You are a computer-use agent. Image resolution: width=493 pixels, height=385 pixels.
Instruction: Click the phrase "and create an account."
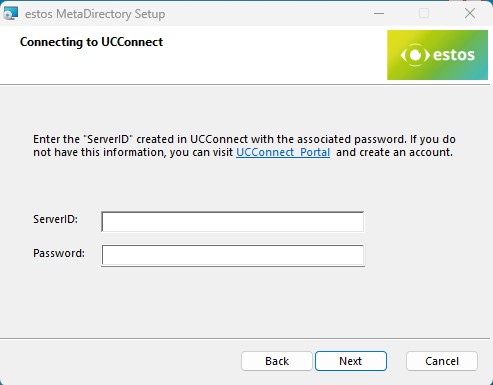pyautogui.click(x=394, y=152)
